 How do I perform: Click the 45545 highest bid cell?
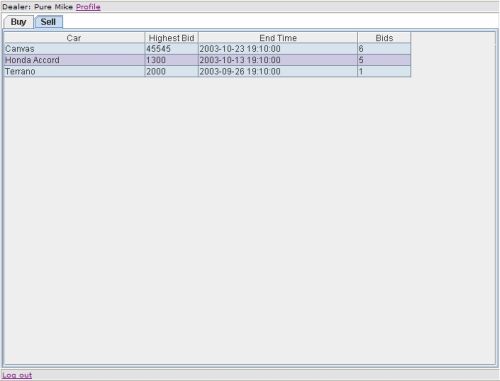pyautogui.click(x=171, y=49)
